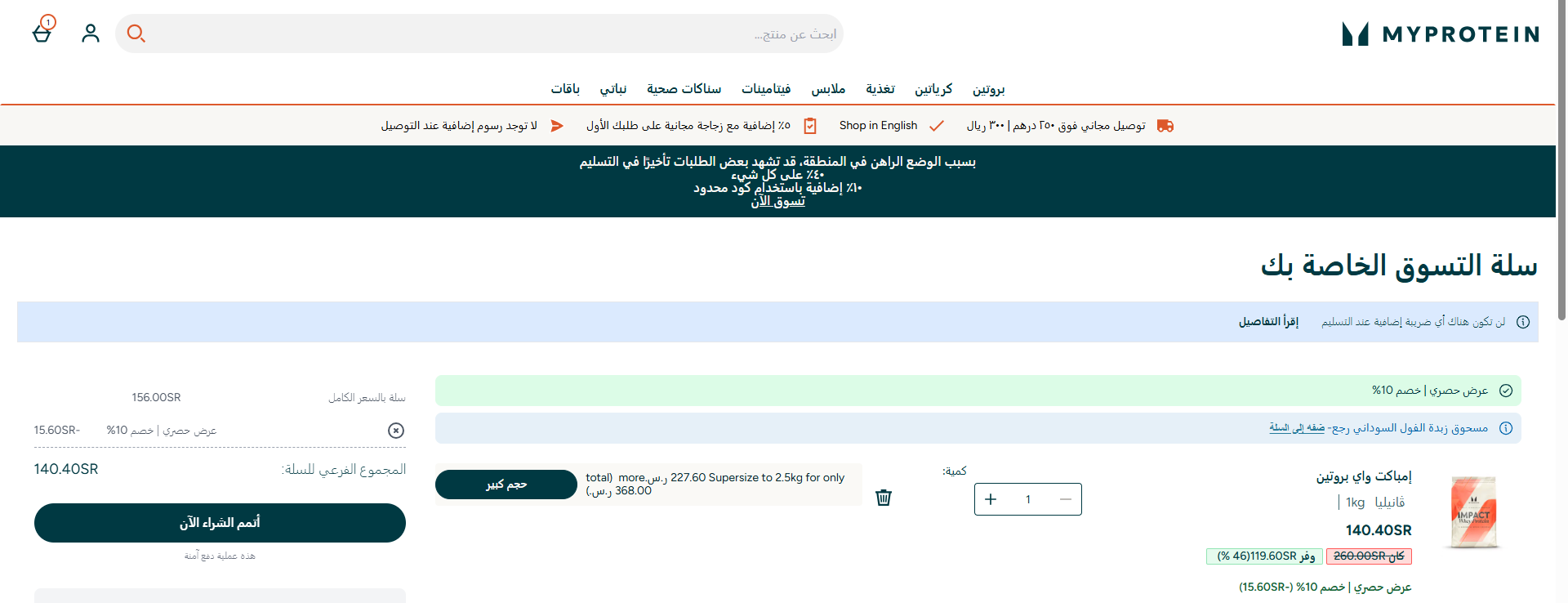Click the -15.60SR discount value in summary
This screenshot has height=603, width=1568.
(57, 431)
